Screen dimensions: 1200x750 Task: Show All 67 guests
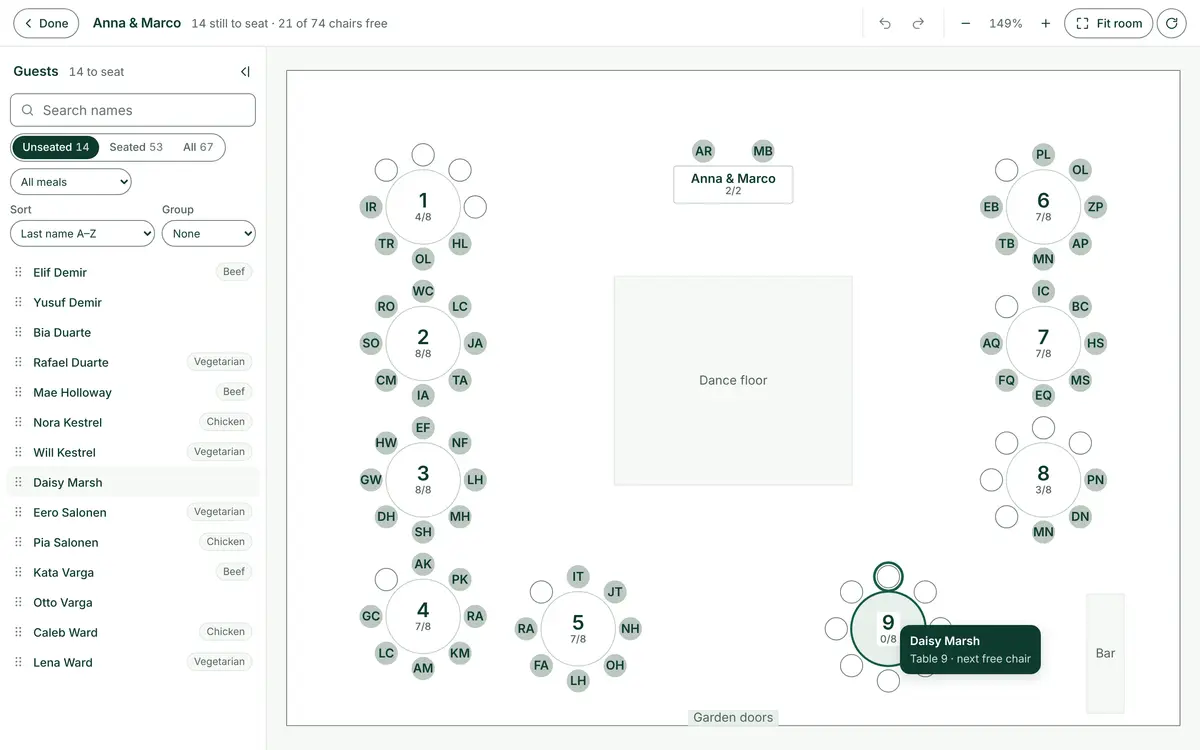(x=198, y=147)
